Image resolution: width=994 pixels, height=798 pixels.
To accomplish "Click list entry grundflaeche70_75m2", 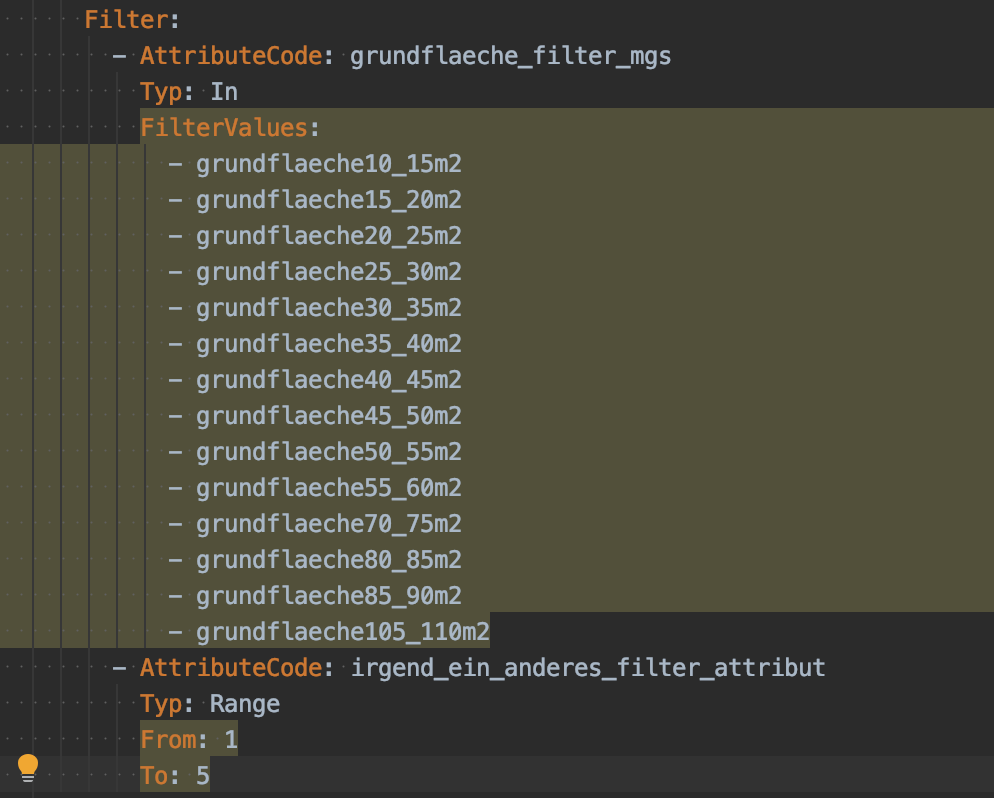I will (328, 523).
